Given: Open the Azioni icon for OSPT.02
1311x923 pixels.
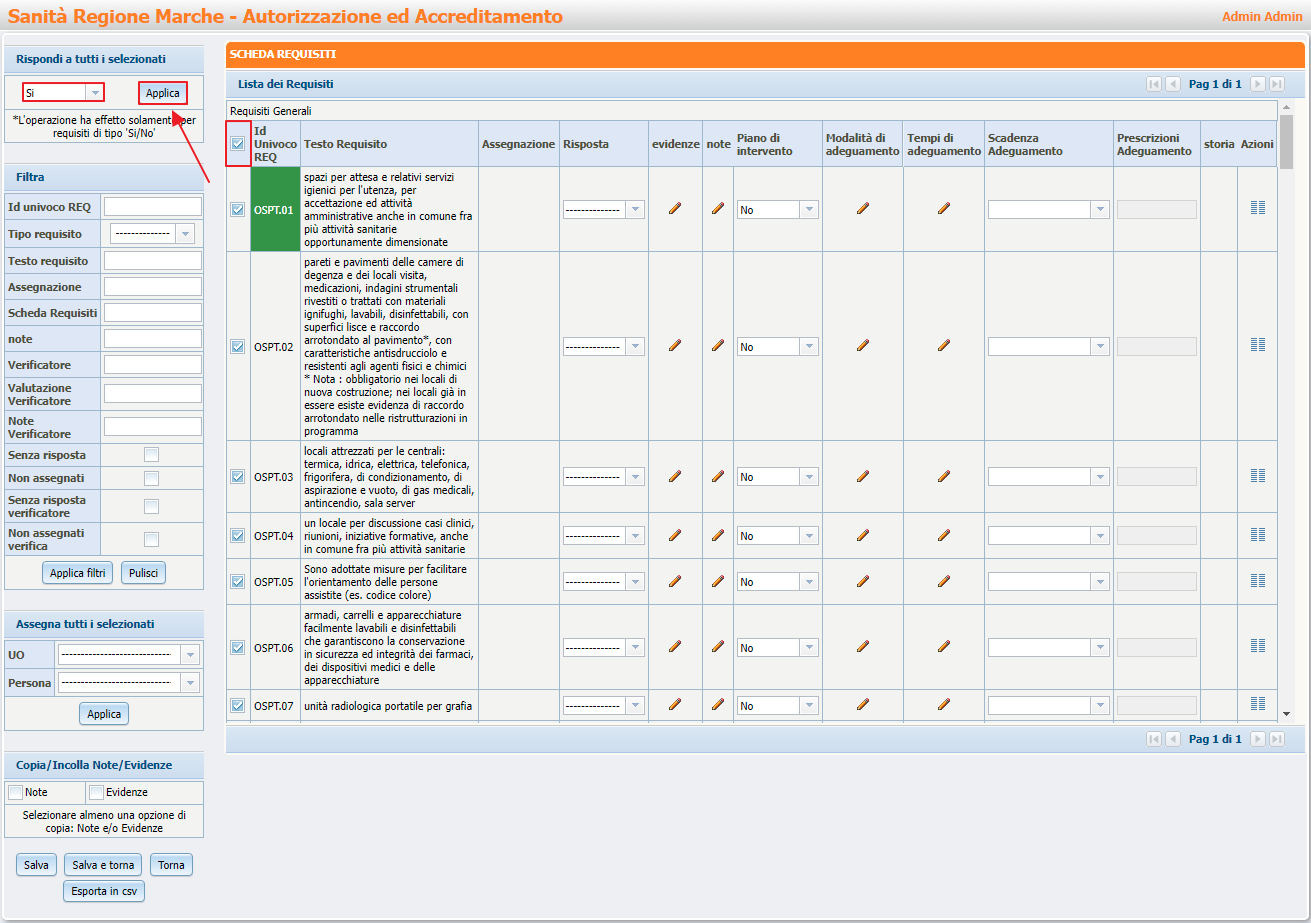Looking at the screenshot, I should pos(1258,345).
